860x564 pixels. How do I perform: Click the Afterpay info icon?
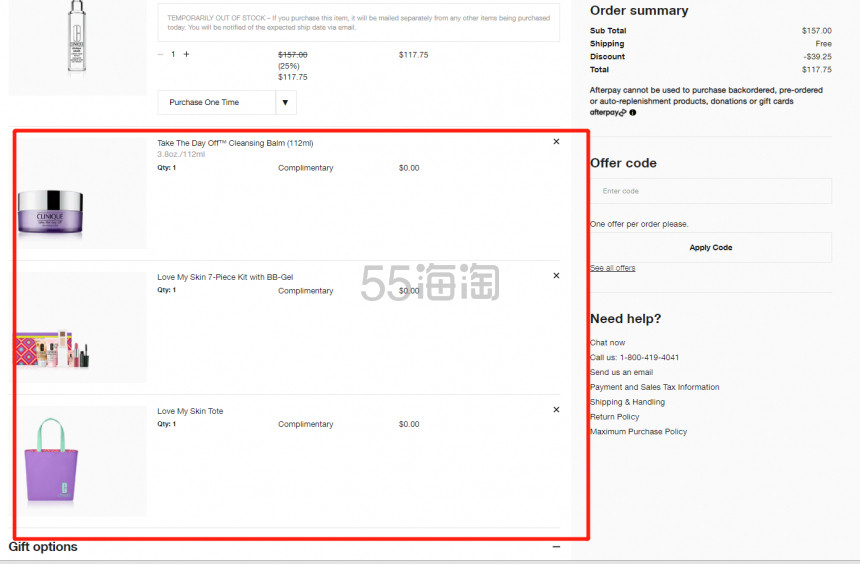click(633, 112)
